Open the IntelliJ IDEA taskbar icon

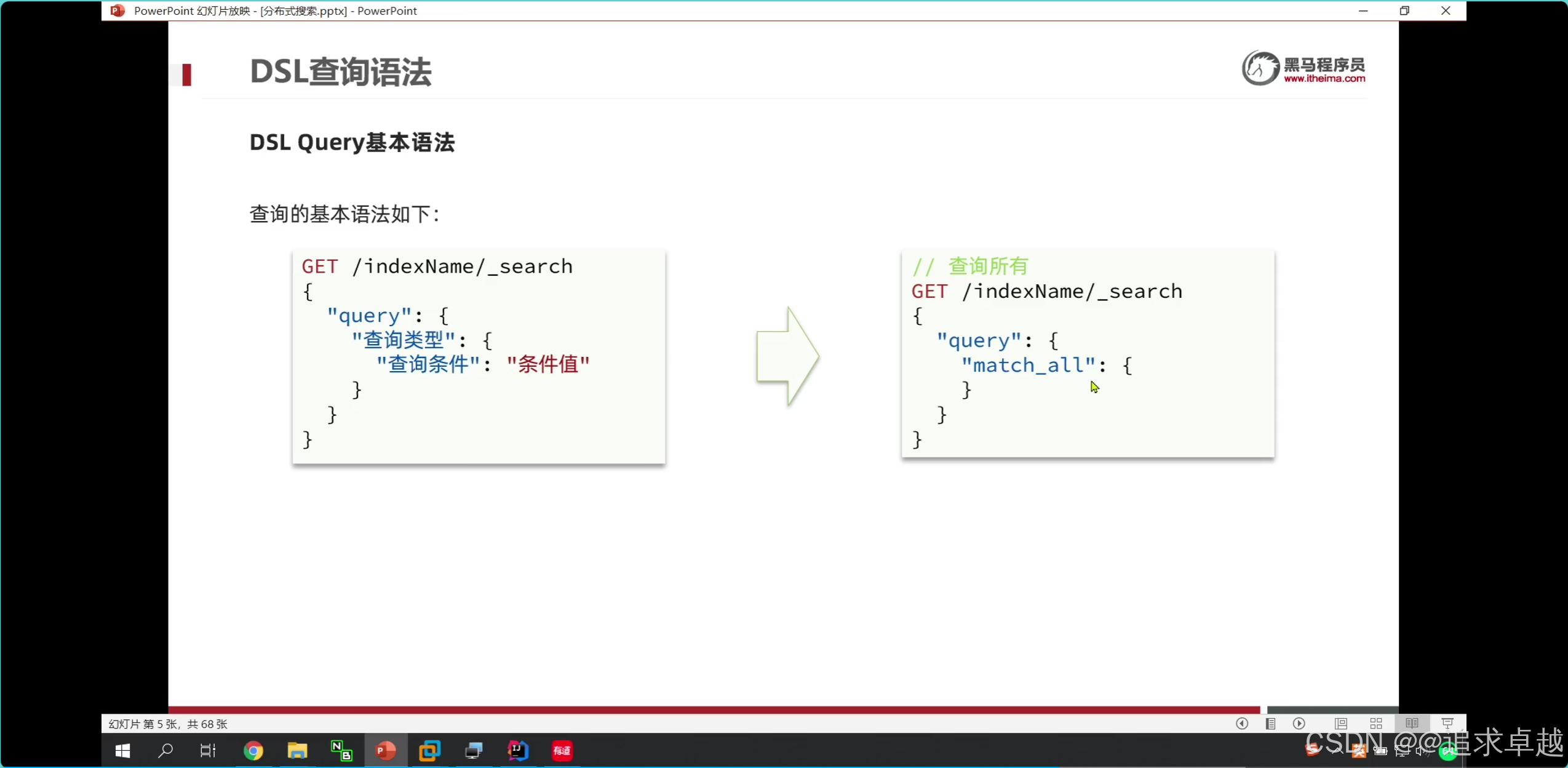tap(517, 751)
